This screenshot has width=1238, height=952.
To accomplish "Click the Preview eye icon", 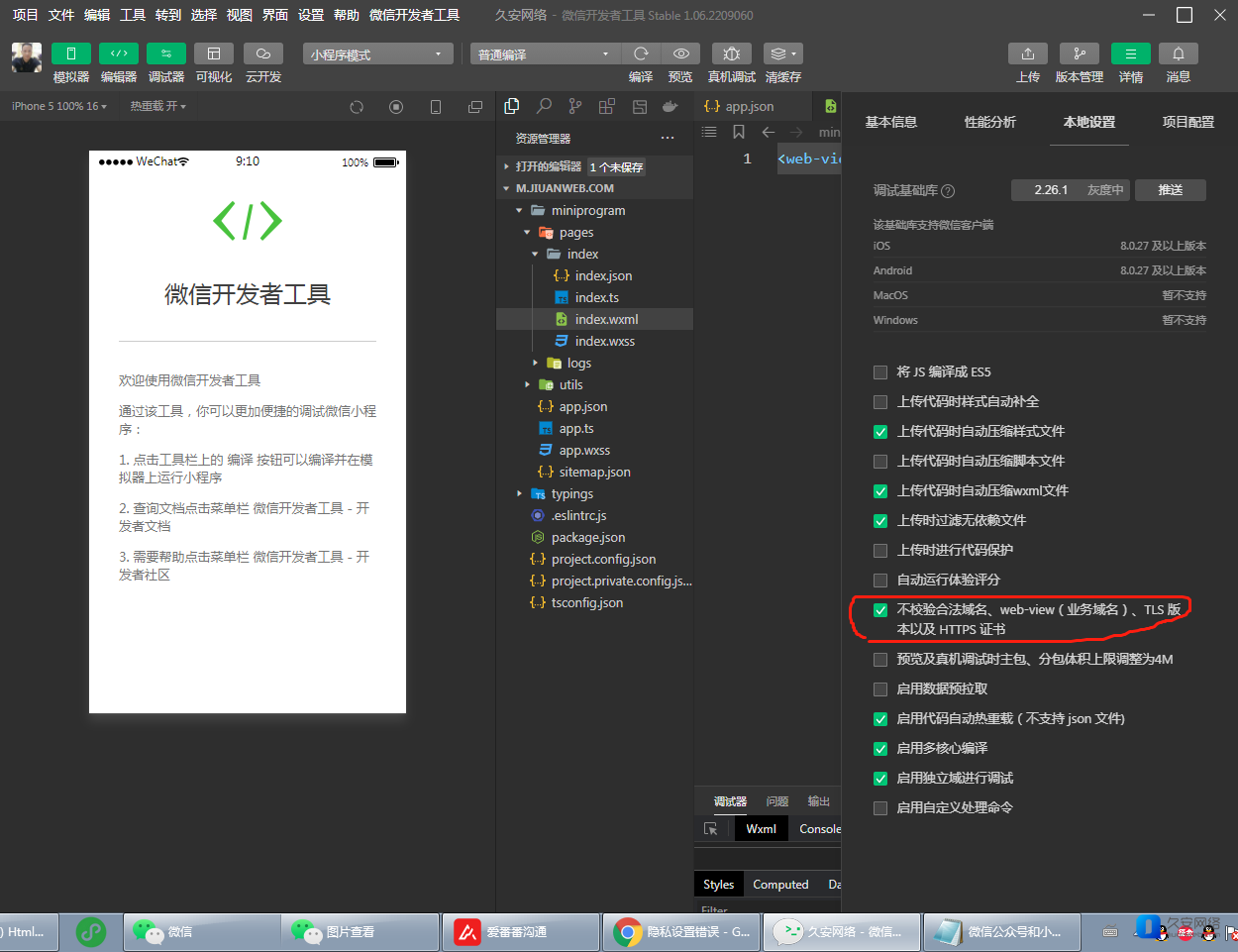I will pos(681,53).
